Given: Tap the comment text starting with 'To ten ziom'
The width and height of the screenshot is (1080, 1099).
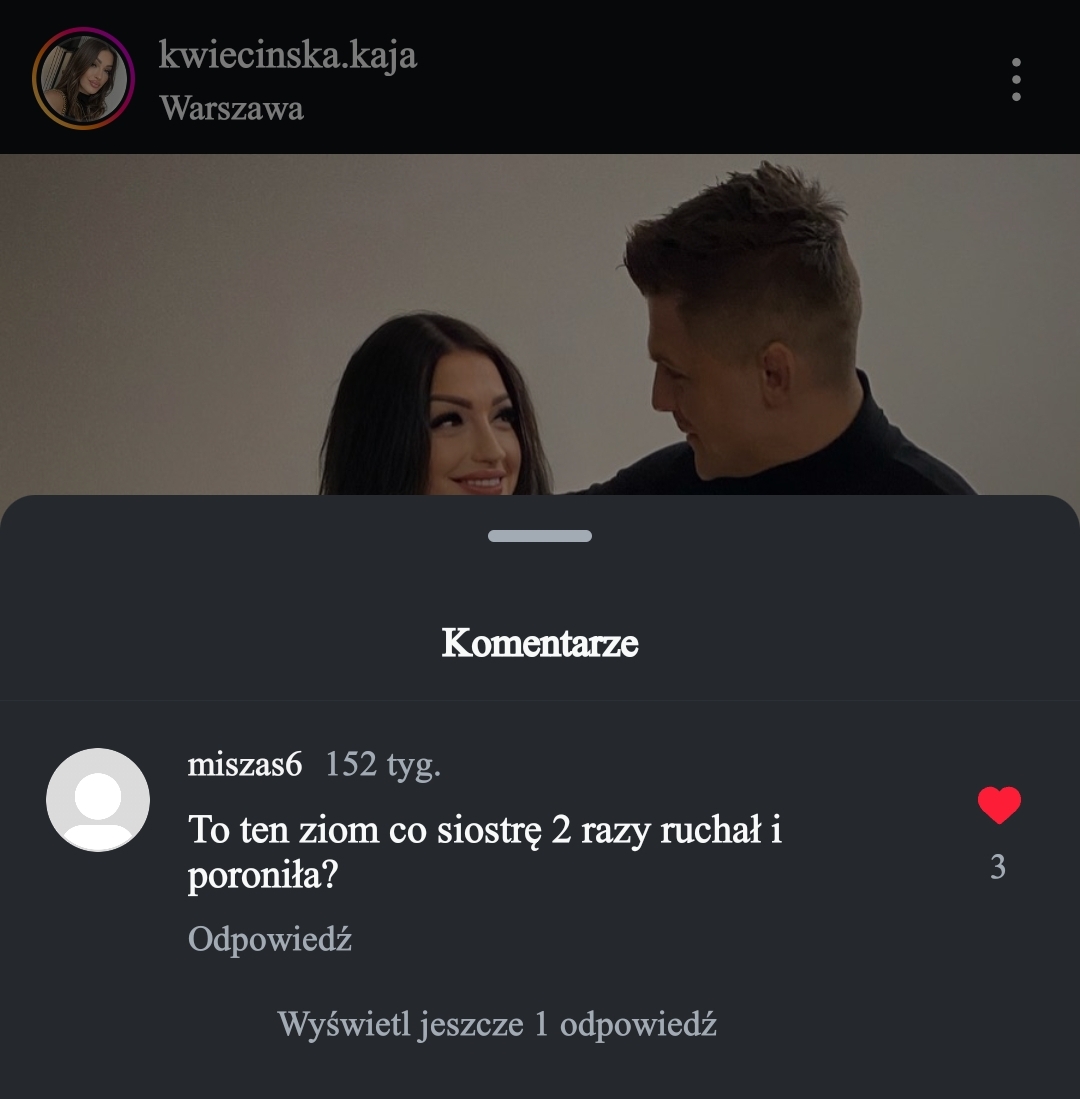Looking at the screenshot, I should (x=485, y=830).
